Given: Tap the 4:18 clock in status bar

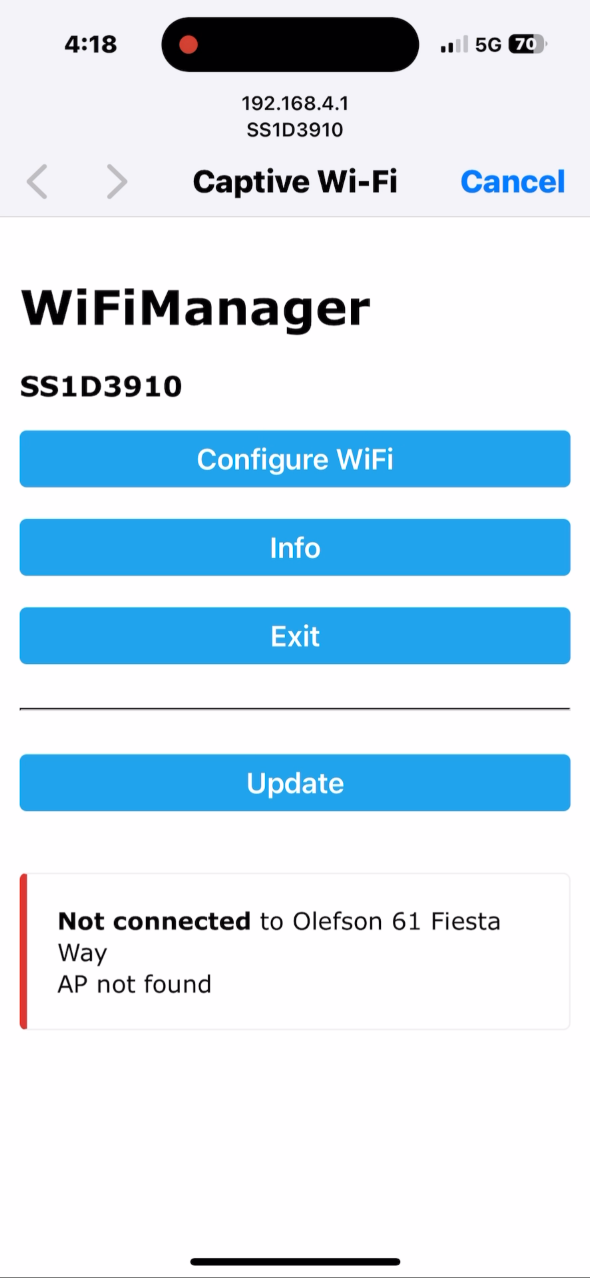Looking at the screenshot, I should (90, 44).
